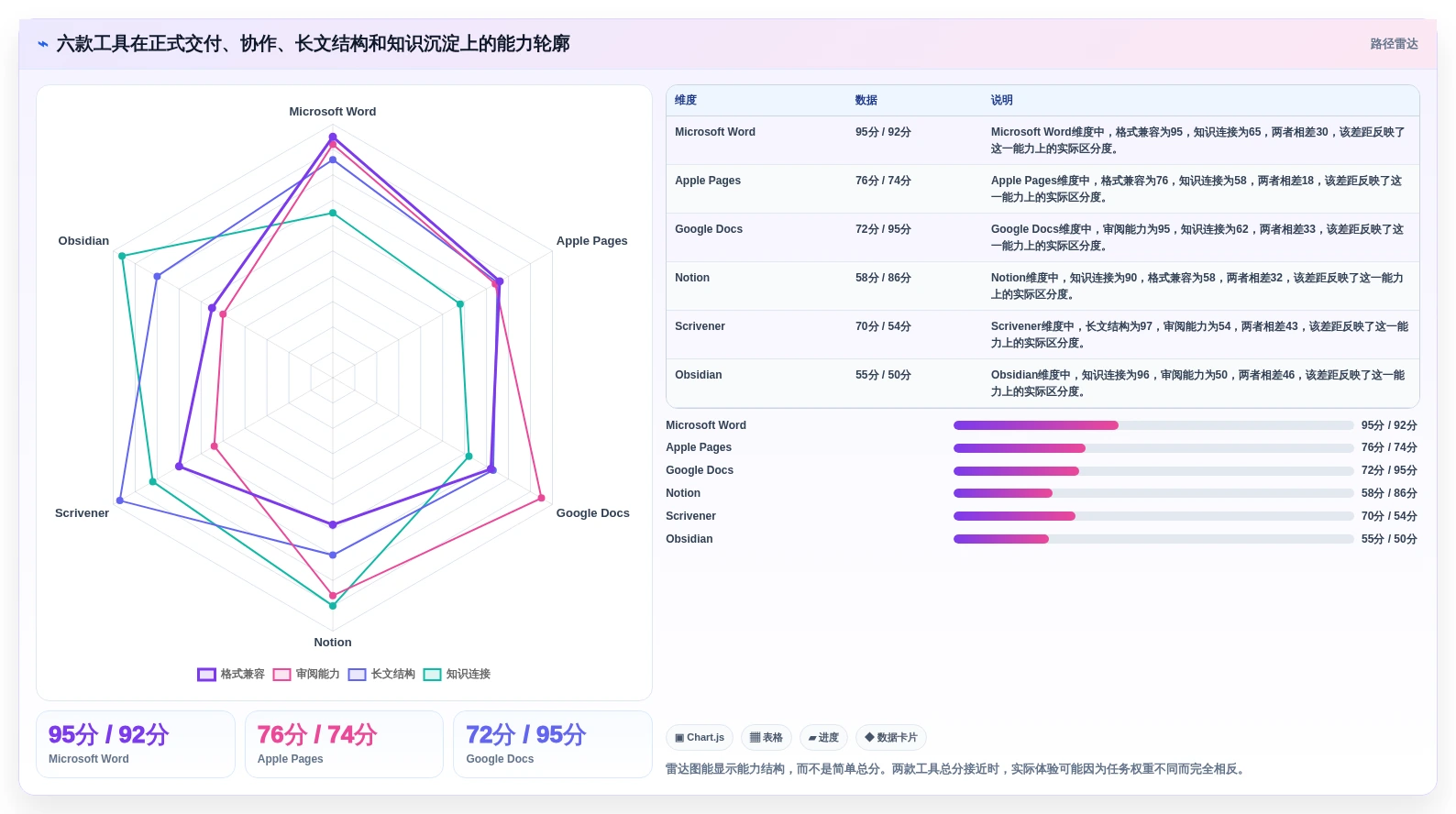This screenshot has width=1456, height=814.
Task: Click the 格式兼容 data point on Microsoft Word axis
Action: [333, 137]
